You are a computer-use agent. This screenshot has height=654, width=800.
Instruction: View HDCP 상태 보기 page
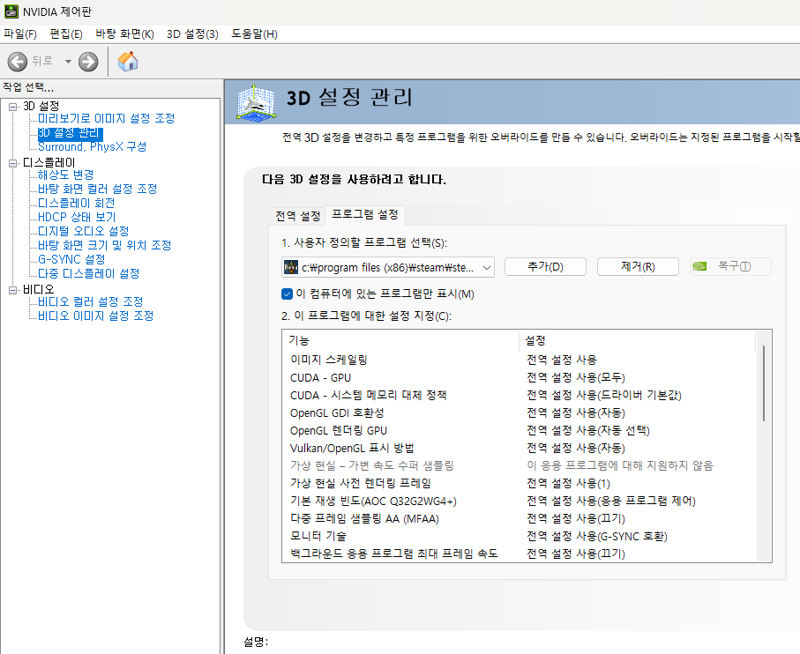pos(77,217)
